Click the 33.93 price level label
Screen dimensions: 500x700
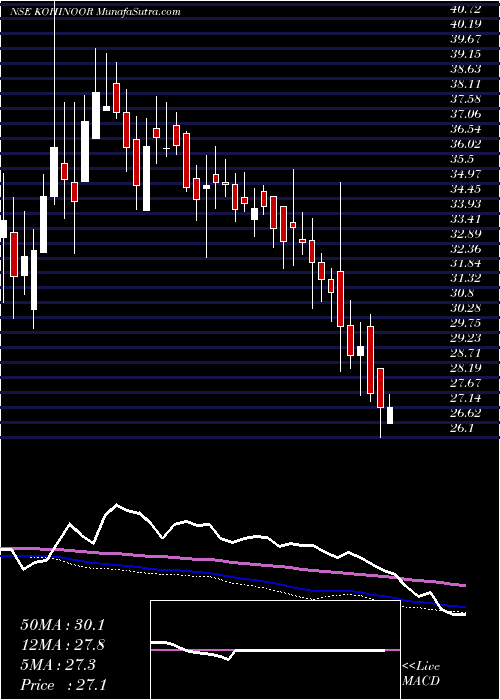click(x=466, y=204)
